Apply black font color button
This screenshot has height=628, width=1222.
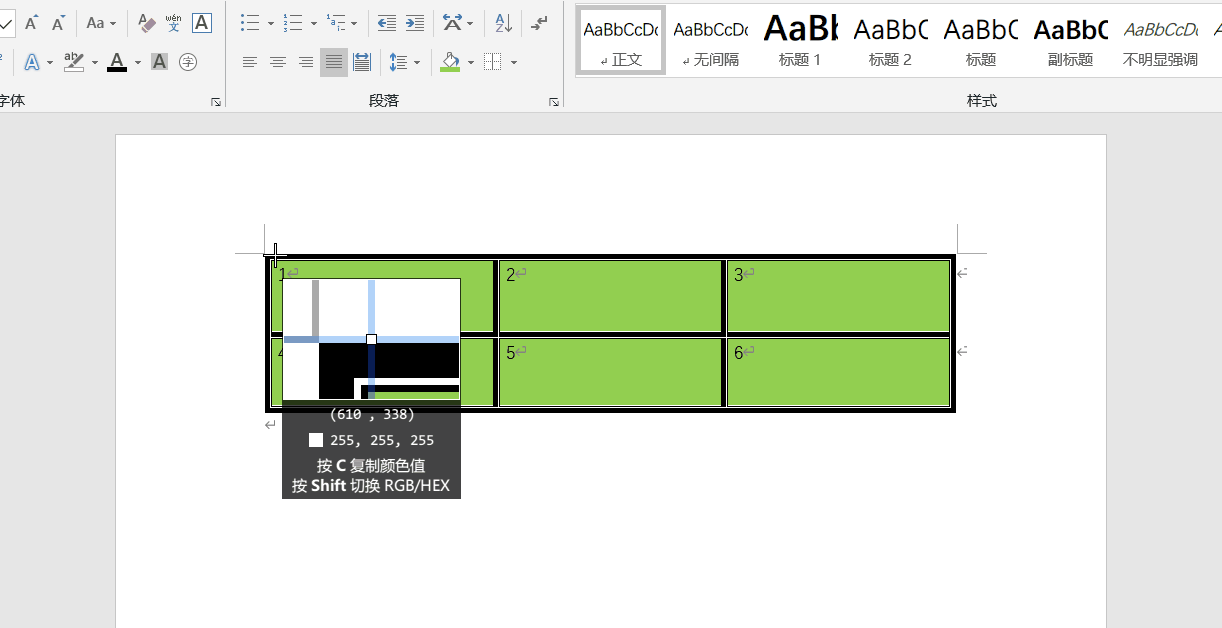click(117, 62)
